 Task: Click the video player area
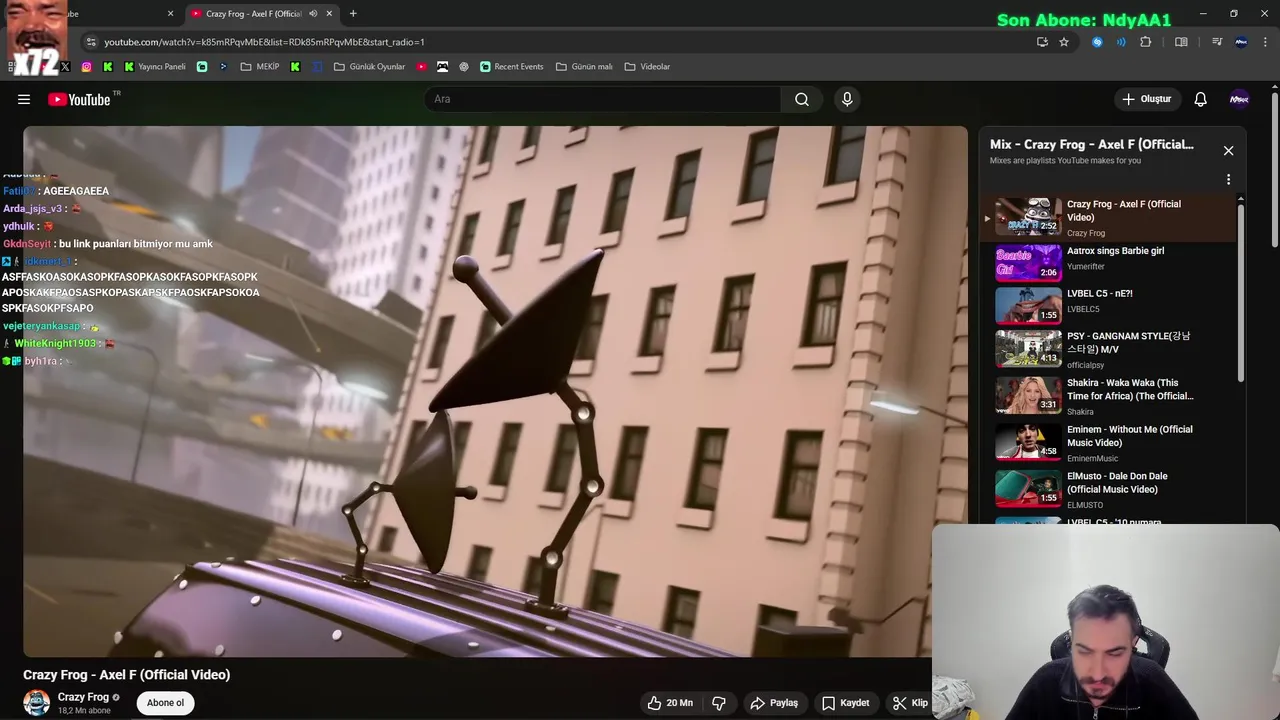point(495,391)
